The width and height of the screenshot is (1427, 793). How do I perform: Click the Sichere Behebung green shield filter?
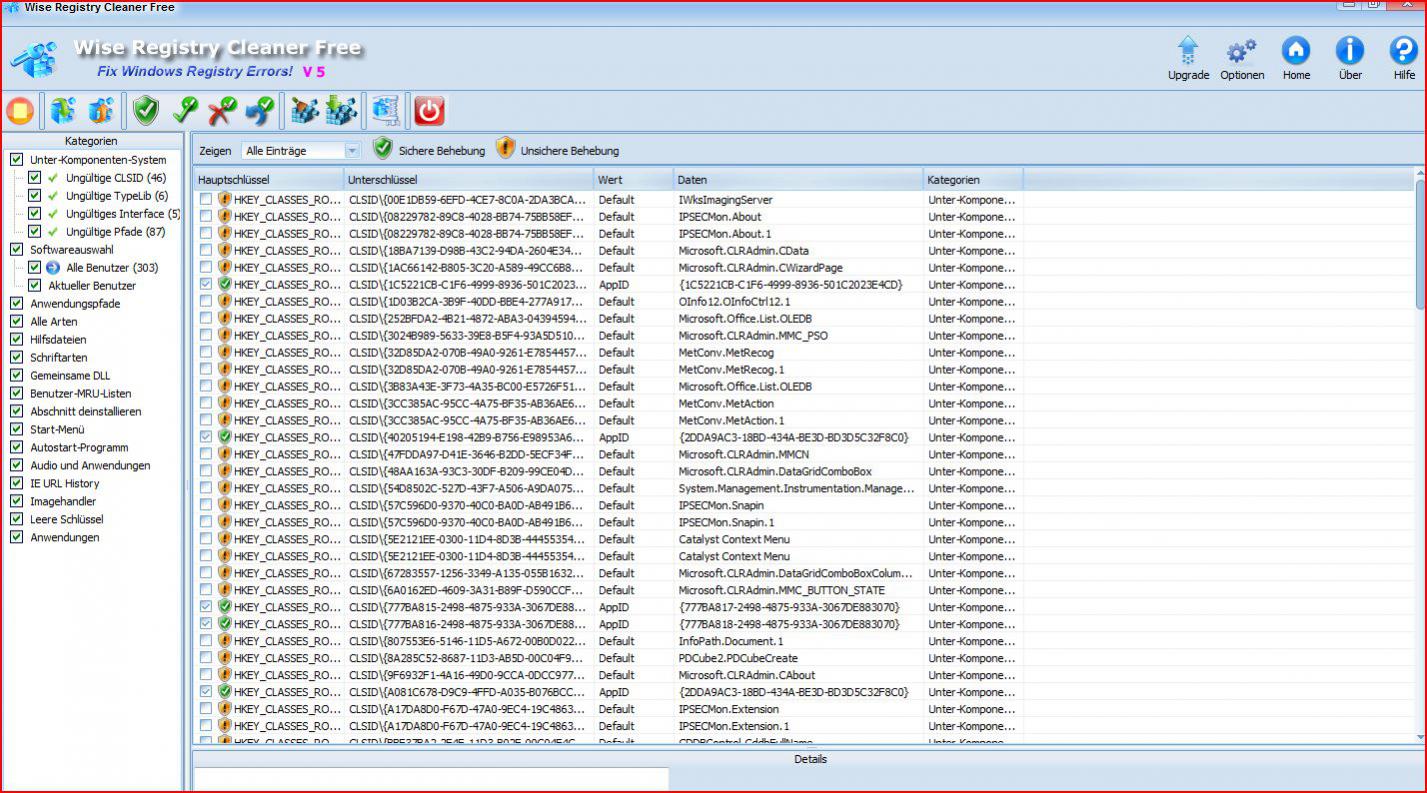click(383, 149)
